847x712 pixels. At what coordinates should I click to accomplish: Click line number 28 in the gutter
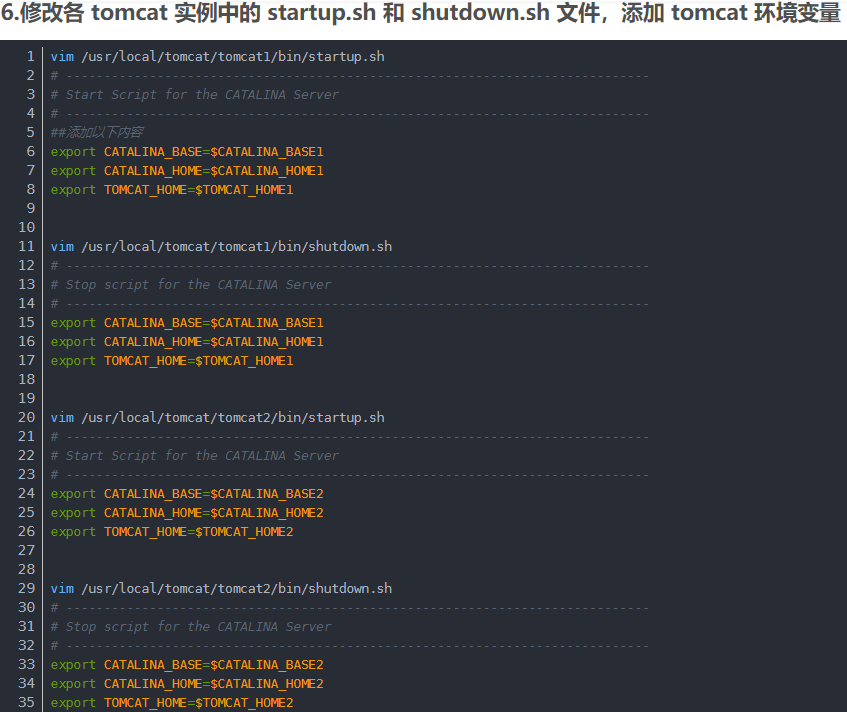(x=26, y=569)
